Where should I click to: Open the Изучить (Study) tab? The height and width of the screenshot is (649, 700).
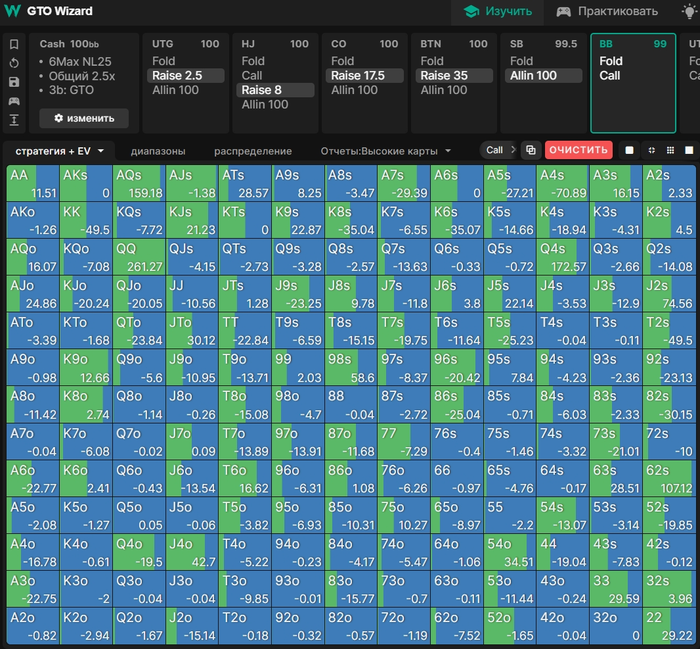pyautogui.click(x=498, y=11)
